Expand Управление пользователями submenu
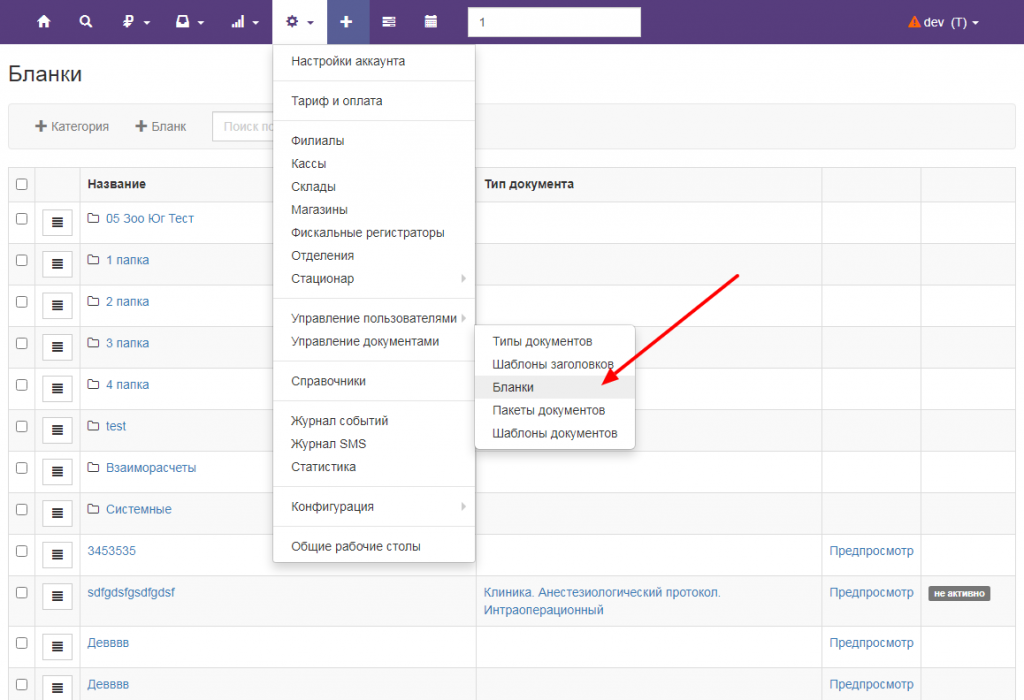 point(374,319)
